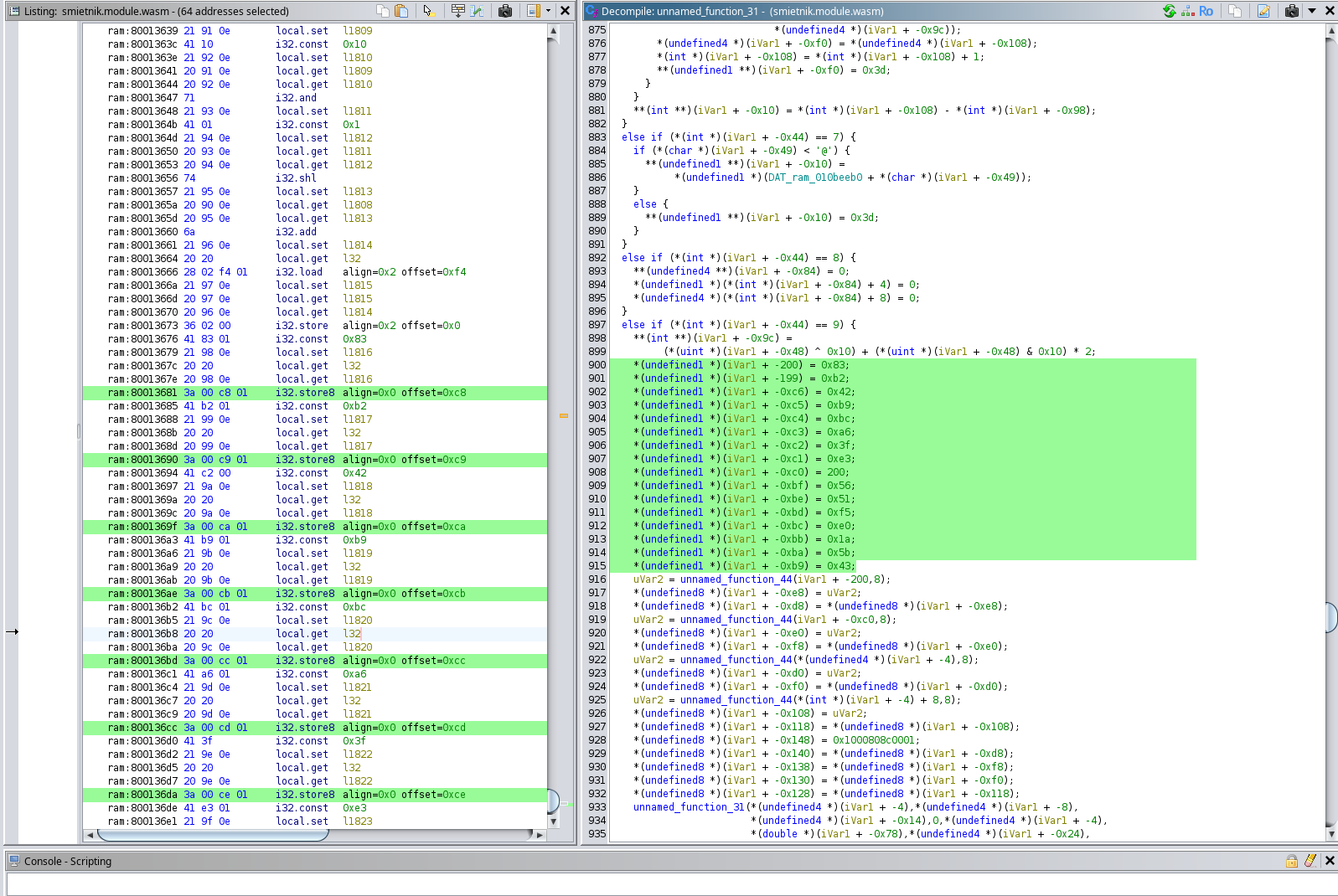Image resolution: width=1338 pixels, height=896 pixels.
Task: Click the Decompile panel title icon
Action: point(592,11)
